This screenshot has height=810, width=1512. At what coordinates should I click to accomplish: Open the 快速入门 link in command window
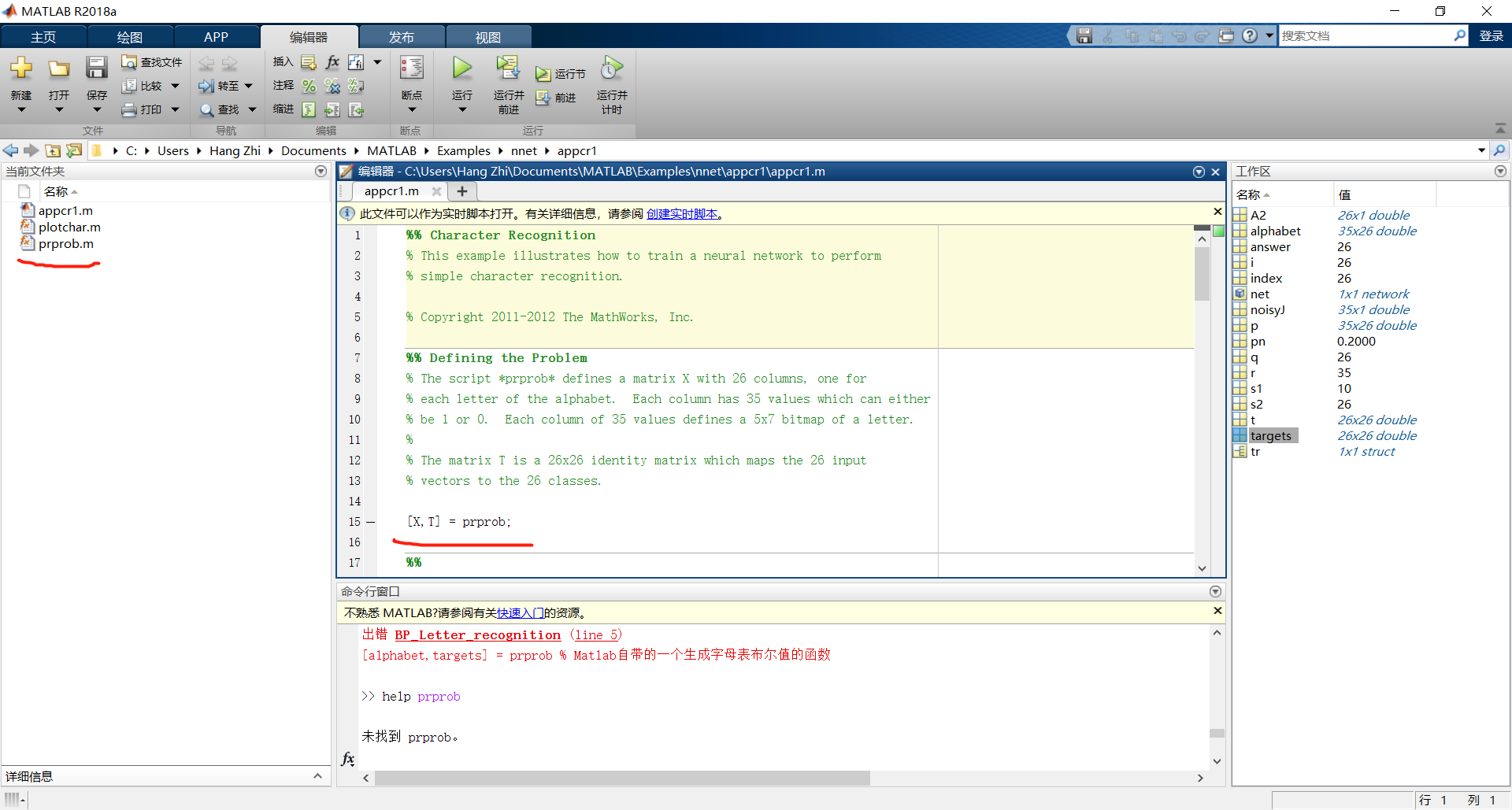click(x=521, y=613)
